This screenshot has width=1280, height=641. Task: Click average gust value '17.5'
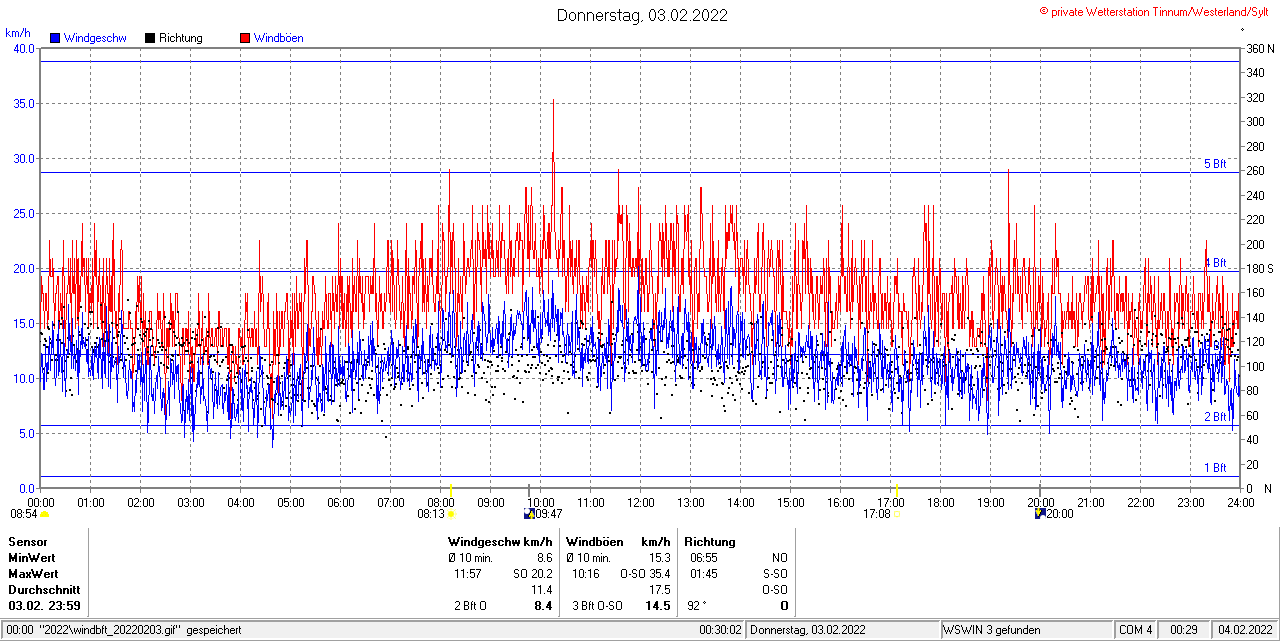click(659, 590)
